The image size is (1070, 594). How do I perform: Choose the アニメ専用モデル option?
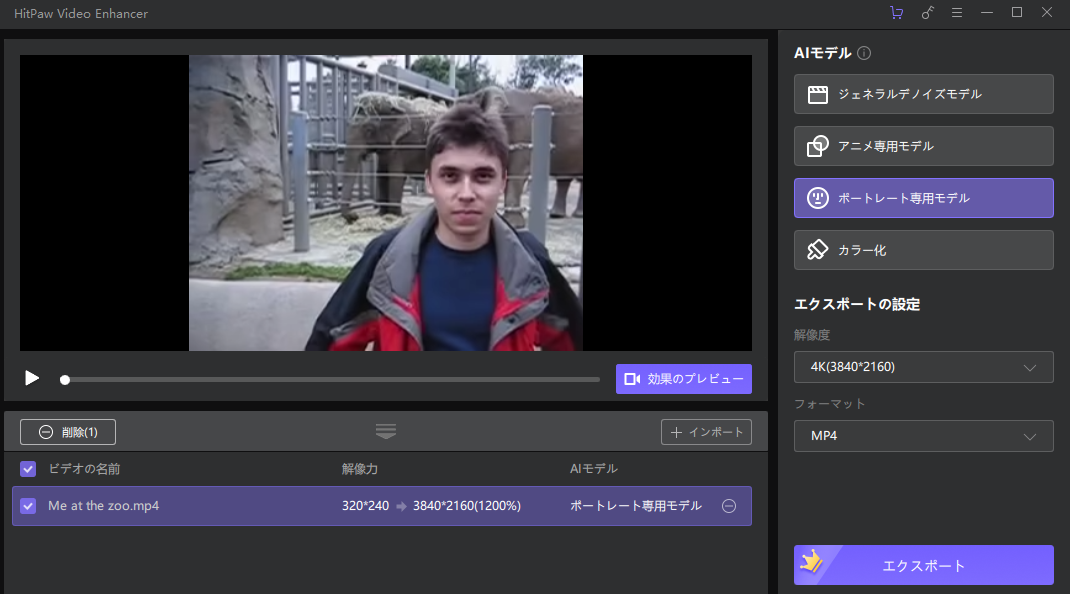923,146
